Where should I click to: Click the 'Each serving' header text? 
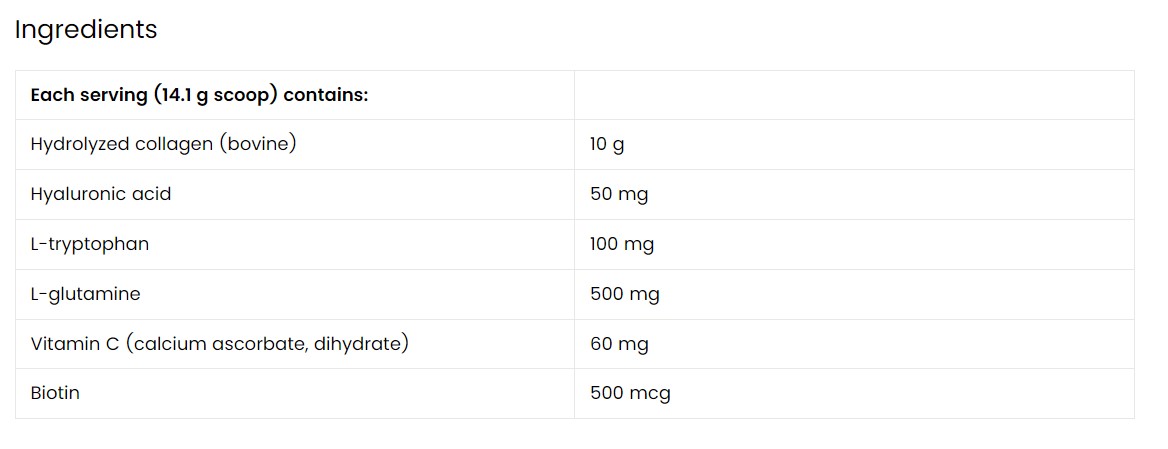point(88,95)
